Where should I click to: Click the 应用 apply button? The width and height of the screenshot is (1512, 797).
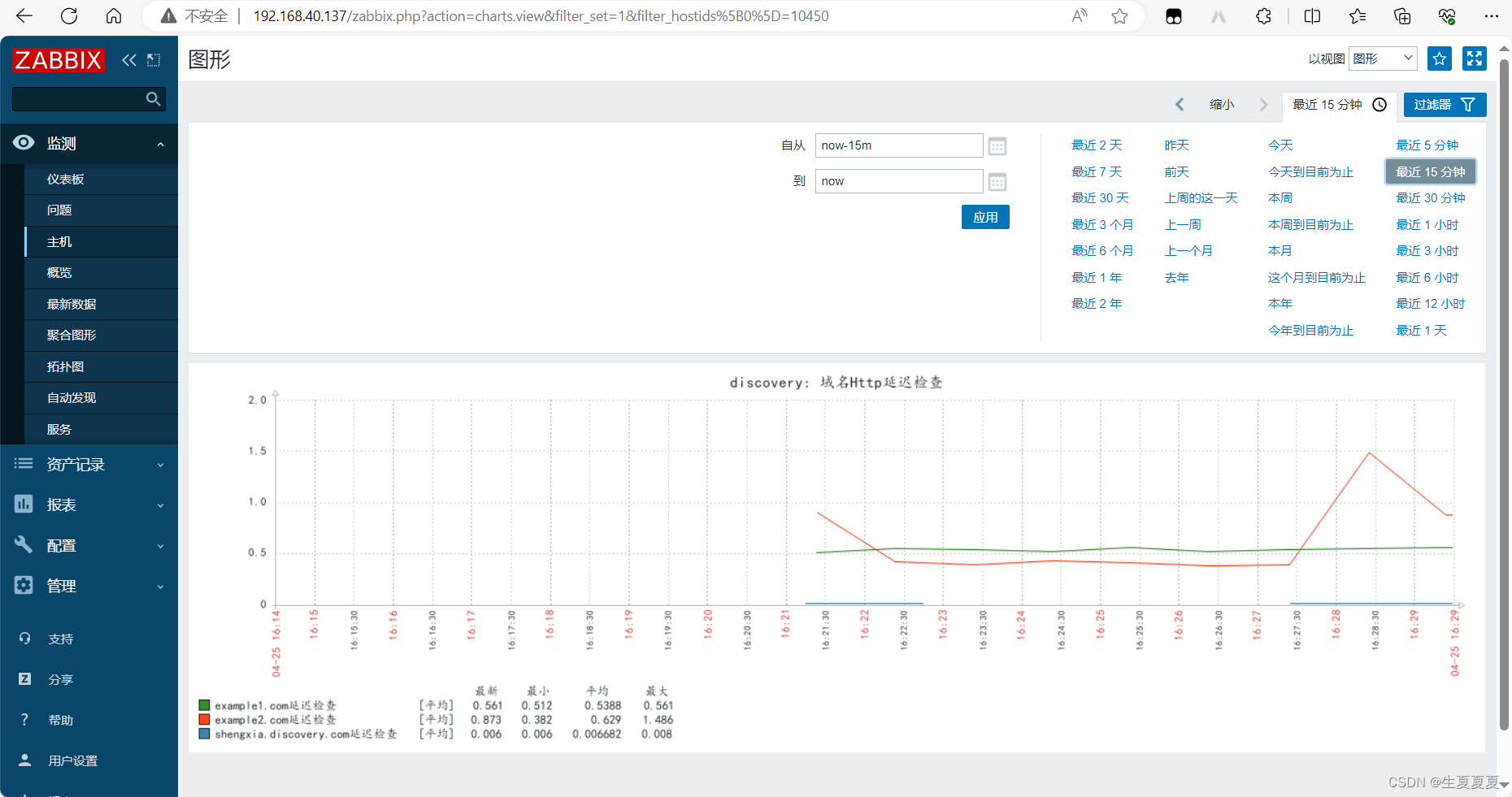click(985, 217)
